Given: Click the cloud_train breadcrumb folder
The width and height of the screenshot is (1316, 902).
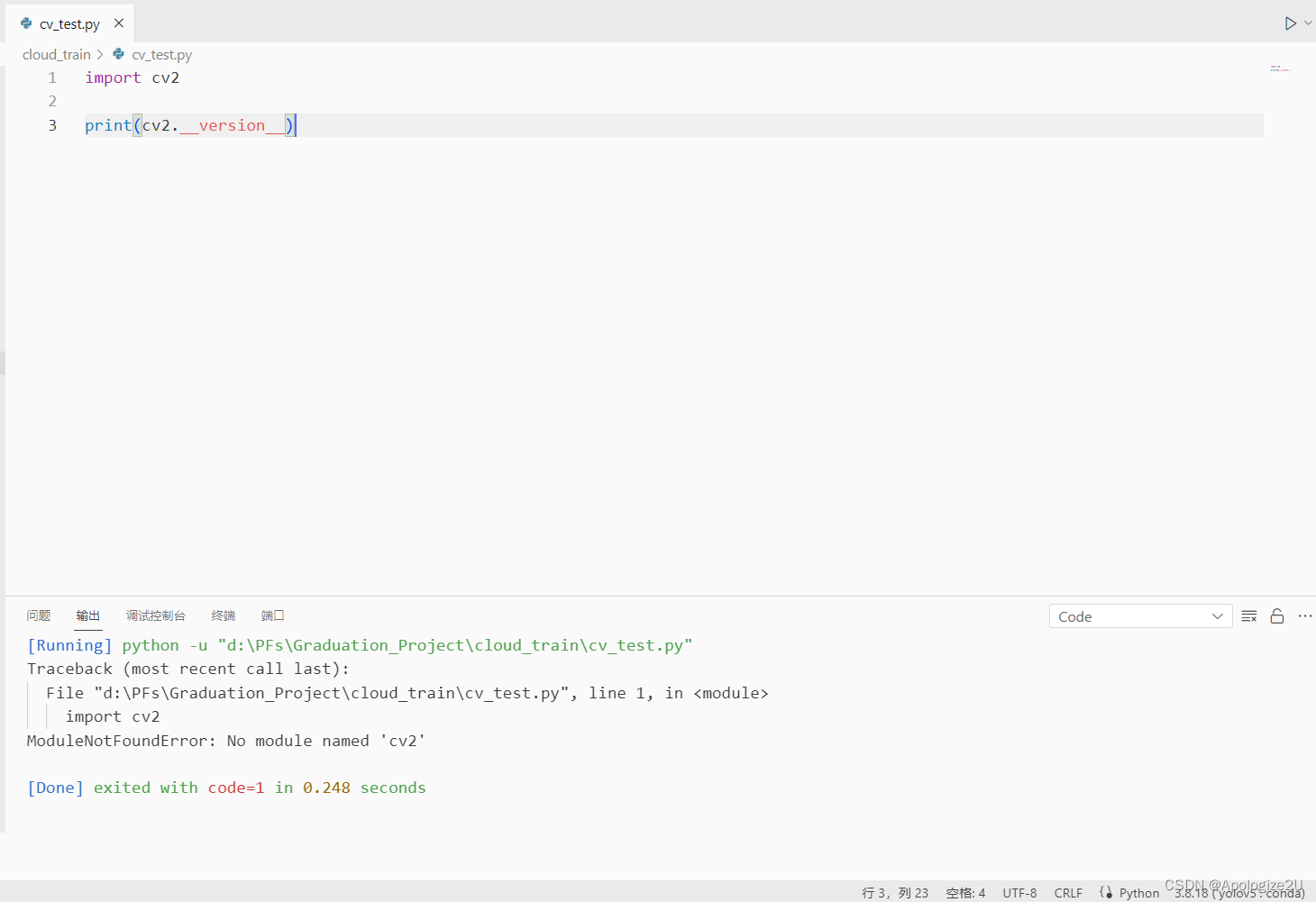Looking at the screenshot, I should [57, 55].
